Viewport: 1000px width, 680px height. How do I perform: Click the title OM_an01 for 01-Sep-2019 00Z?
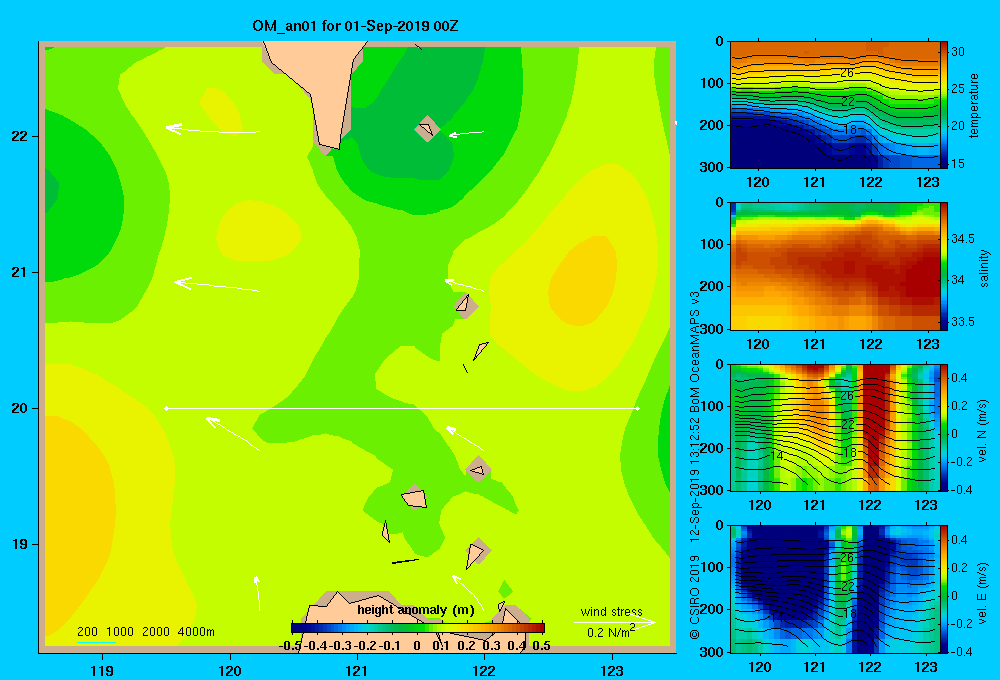355,26
